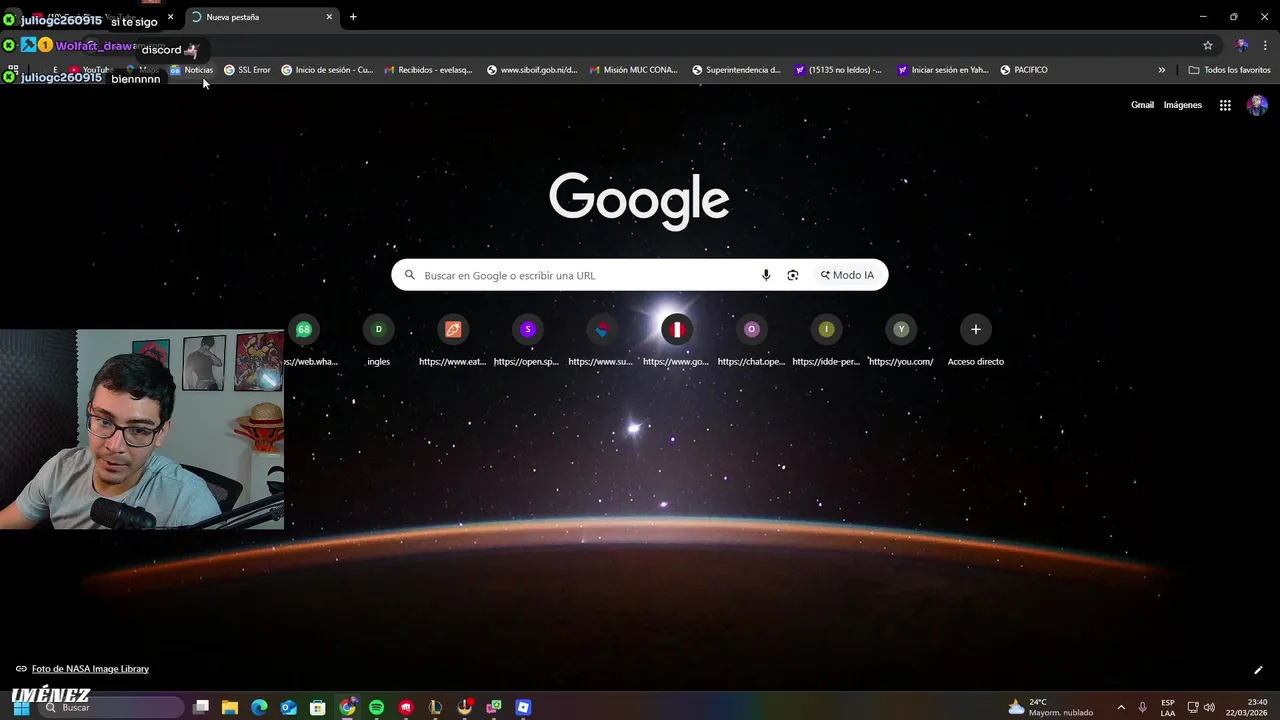Open the Roblox taskbar icon
Image resolution: width=1280 pixels, height=720 pixels.
523,707
